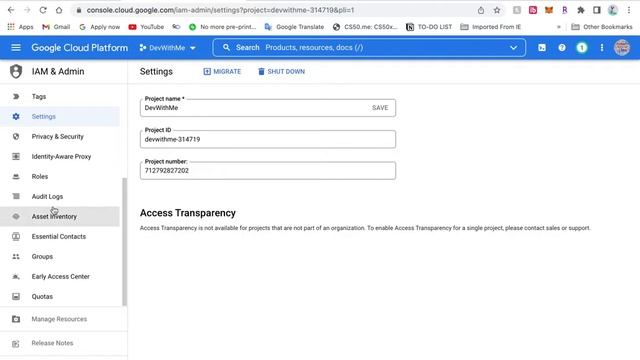Open Groups page in sidebar
The height and width of the screenshot is (360, 640).
coord(42,256)
